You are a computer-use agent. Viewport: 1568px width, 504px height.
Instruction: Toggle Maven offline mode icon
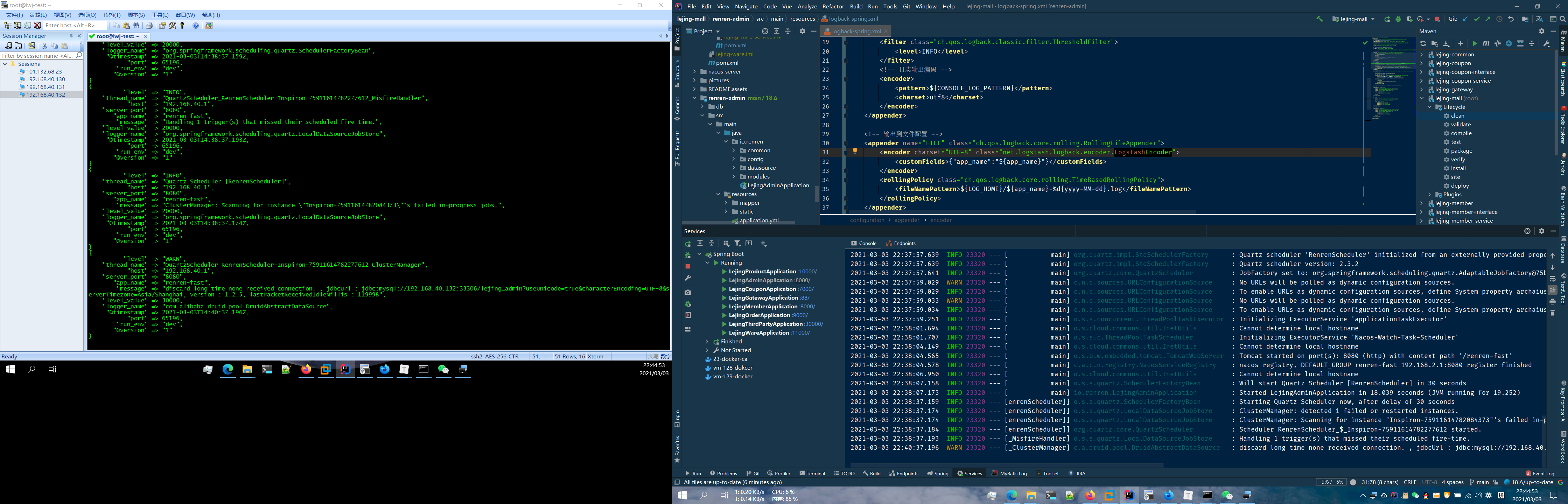[1497, 44]
